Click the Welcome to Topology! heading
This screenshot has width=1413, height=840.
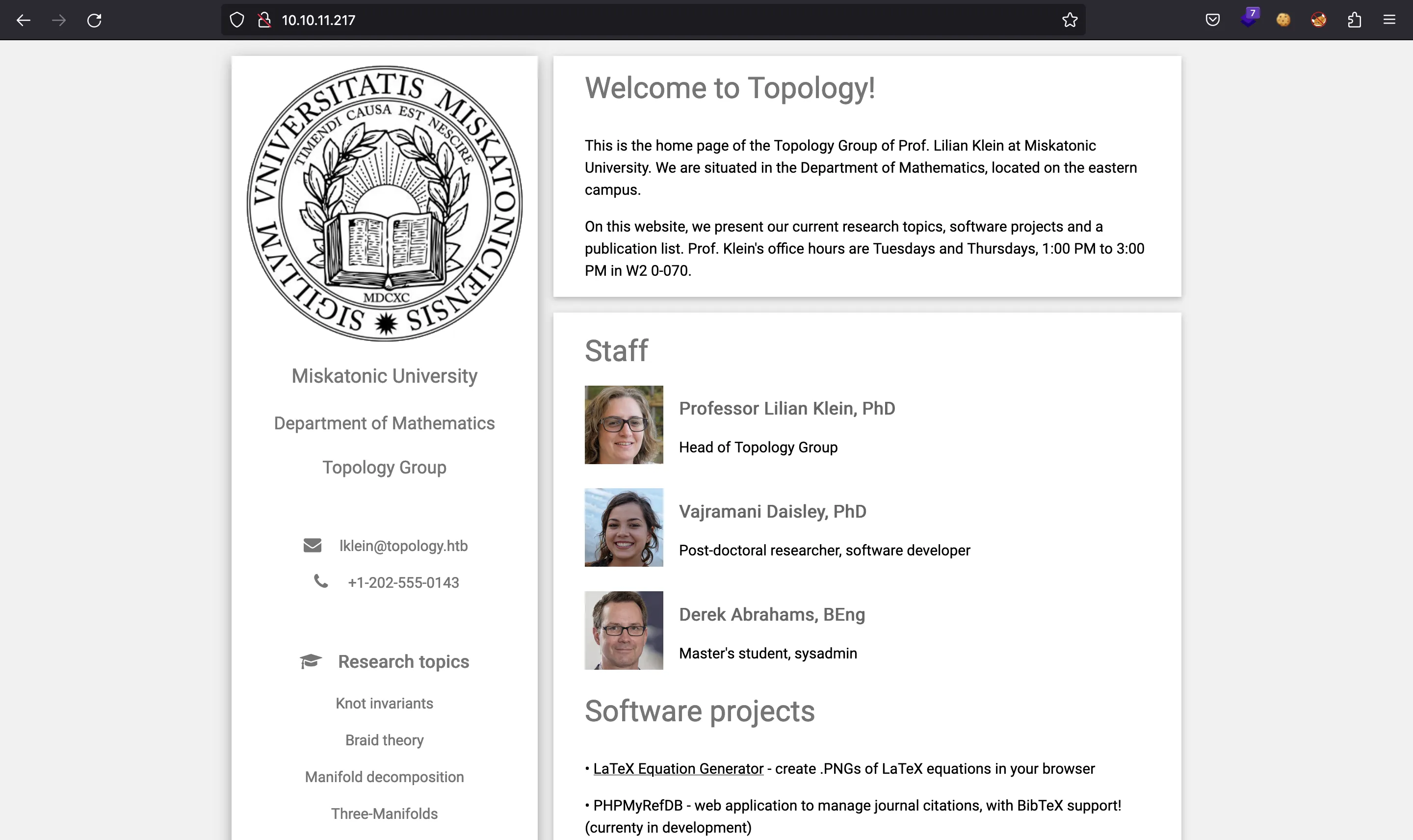pos(730,88)
